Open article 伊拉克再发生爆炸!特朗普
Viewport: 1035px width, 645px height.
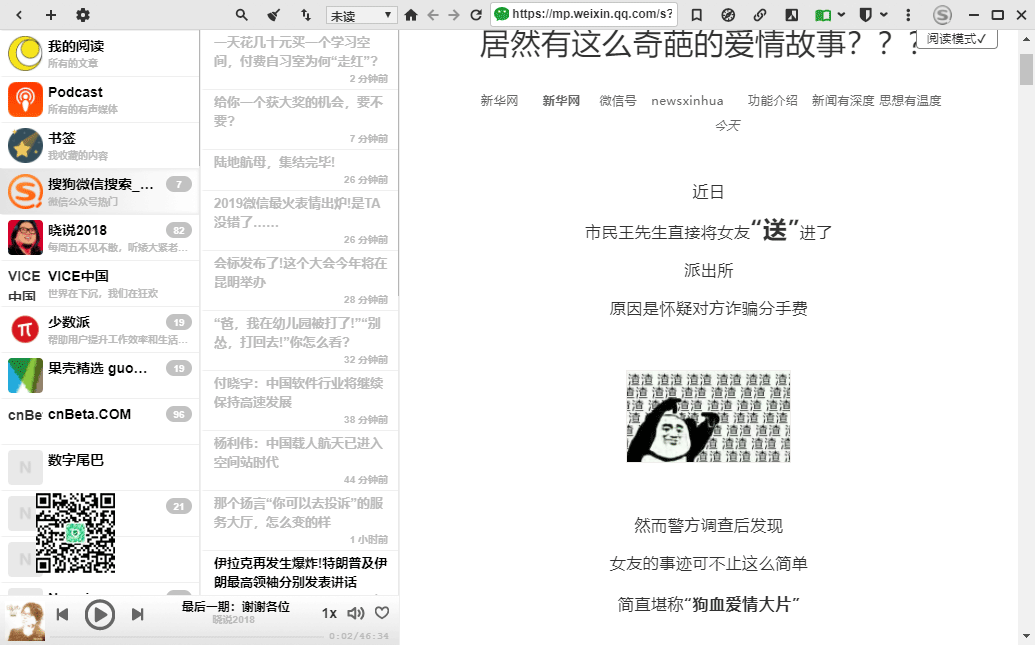pyautogui.click(x=300, y=573)
